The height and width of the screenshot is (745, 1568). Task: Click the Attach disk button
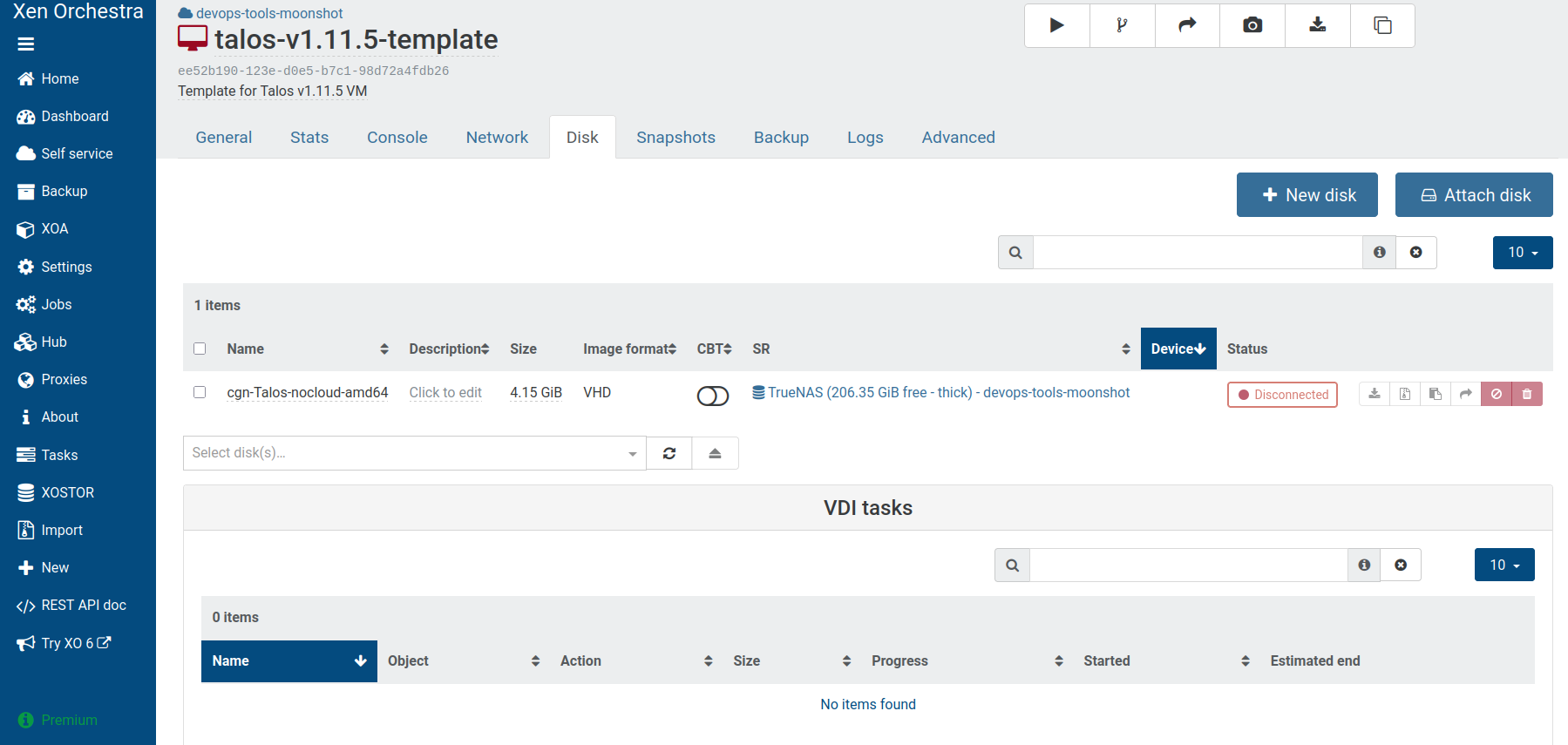(x=1474, y=195)
